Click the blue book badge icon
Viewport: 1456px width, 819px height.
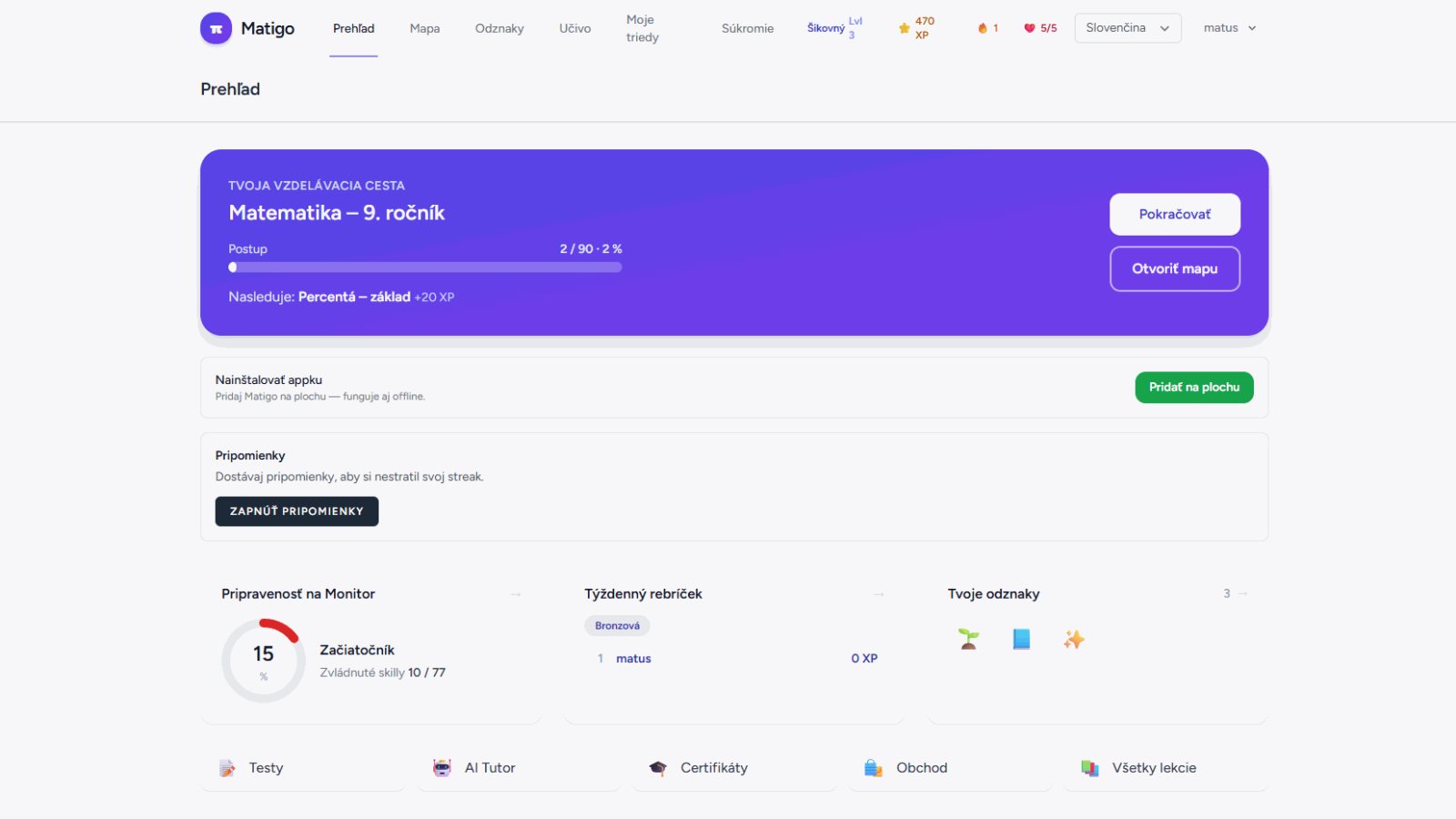1021,639
